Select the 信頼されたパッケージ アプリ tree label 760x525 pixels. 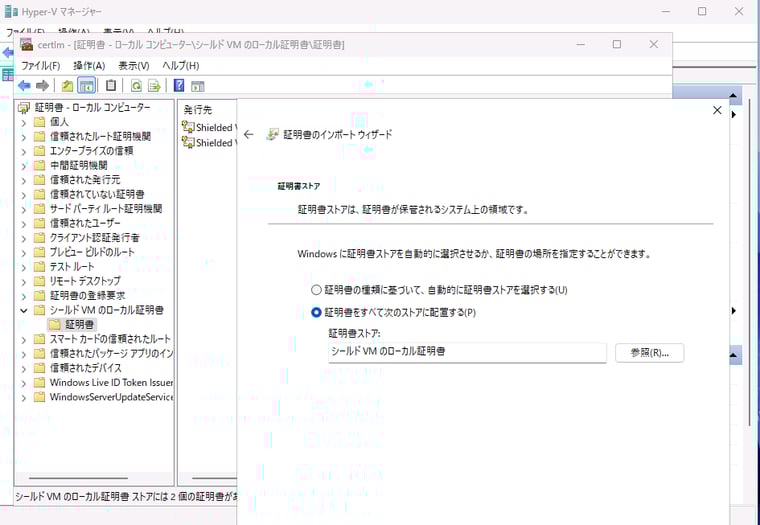(x=111, y=353)
